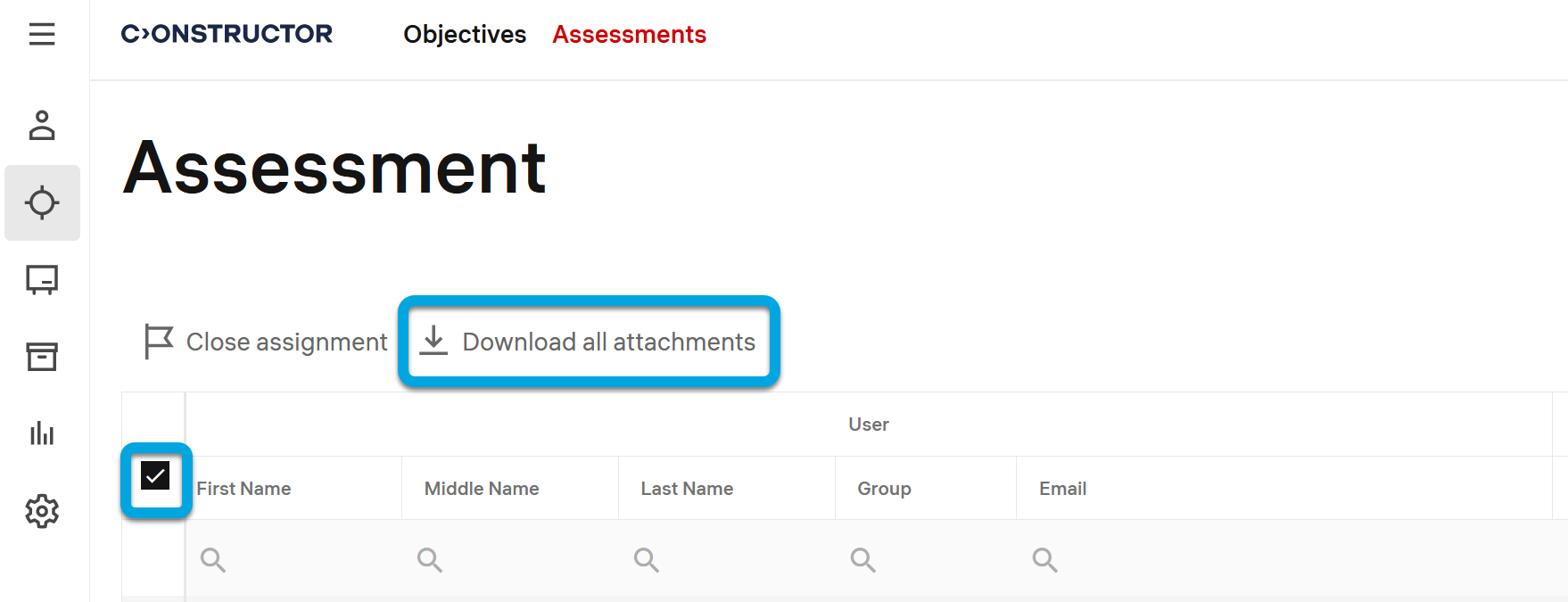Select the crosshair objectives sidebar icon
The width and height of the screenshot is (1568, 602).
(42, 202)
